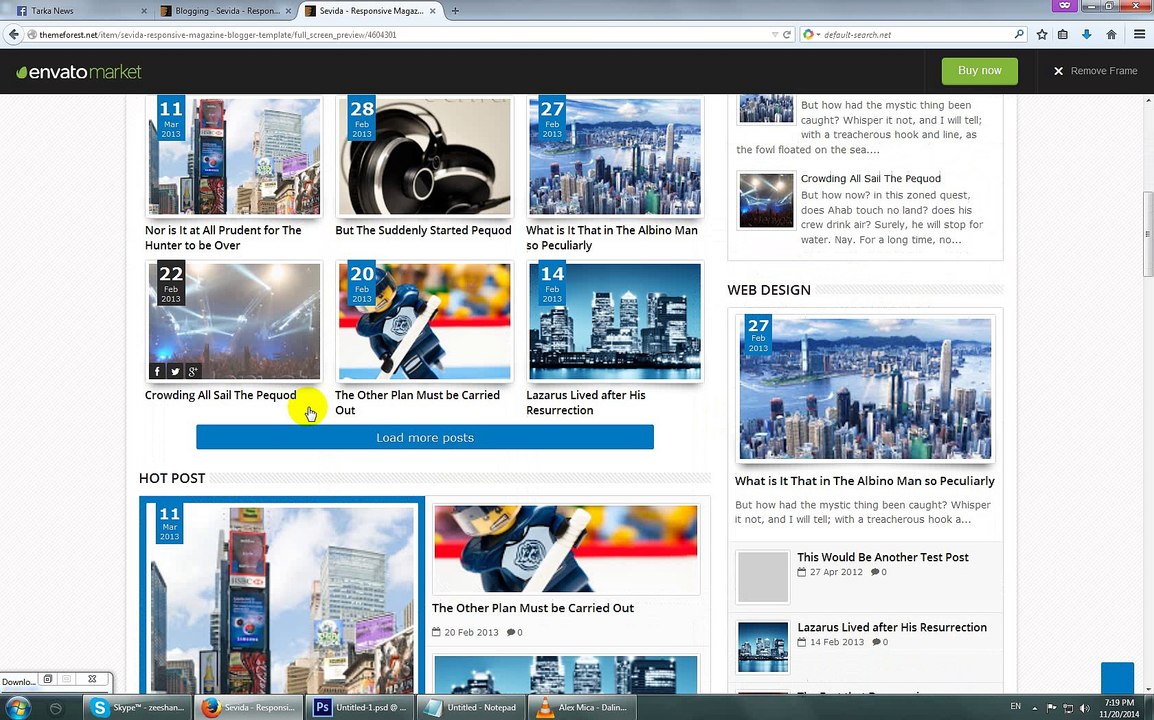This screenshot has height=720, width=1154.
Task: Click sidebar 'Crowding All Sail The Pequod' title
Action: [x=871, y=178]
